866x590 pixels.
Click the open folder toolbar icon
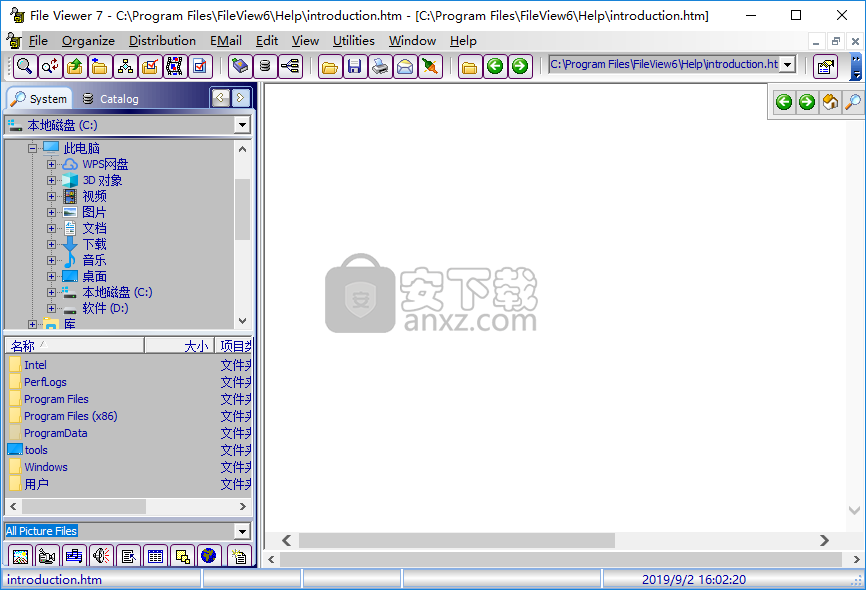tap(330, 67)
